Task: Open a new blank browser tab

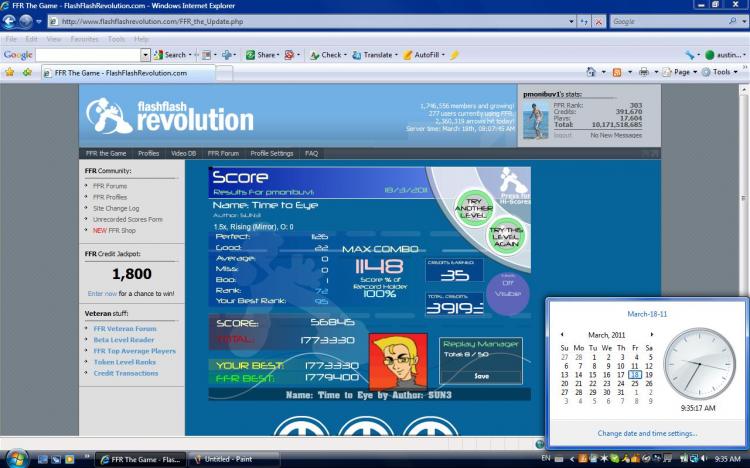Action: [224, 73]
